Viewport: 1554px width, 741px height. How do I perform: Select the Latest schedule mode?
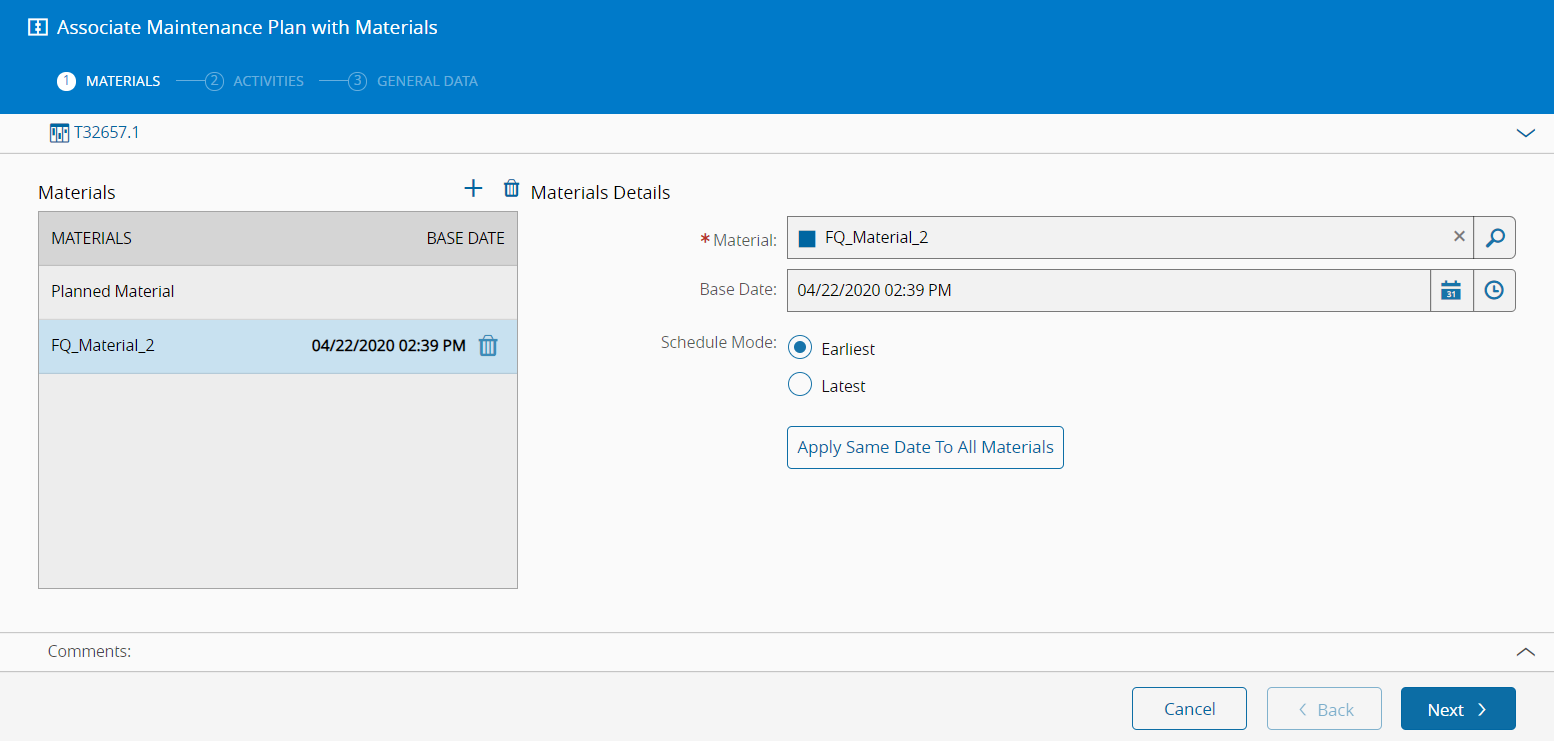[800, 385]
